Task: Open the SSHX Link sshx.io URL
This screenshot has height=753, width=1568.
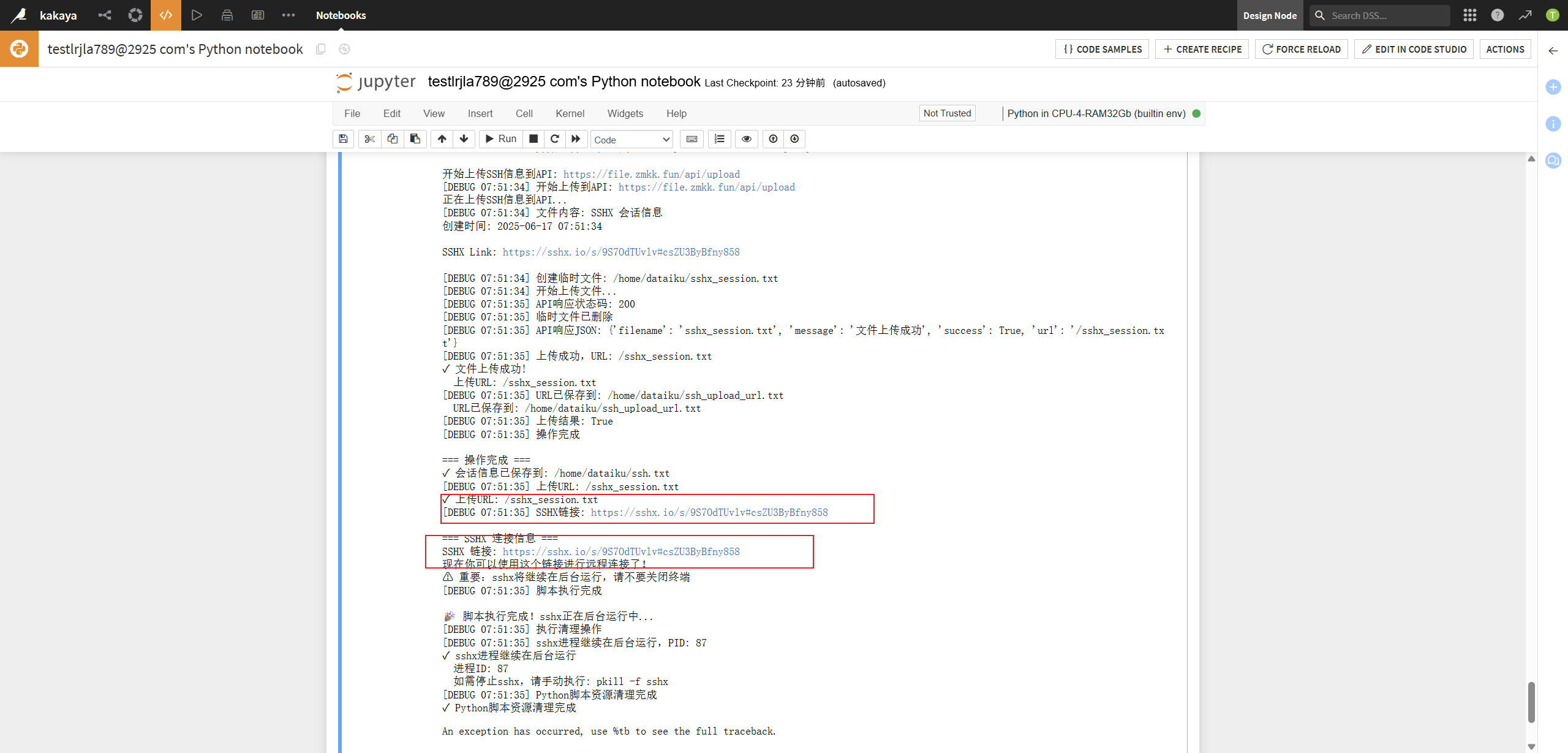Action: click(x=621, y=252)
